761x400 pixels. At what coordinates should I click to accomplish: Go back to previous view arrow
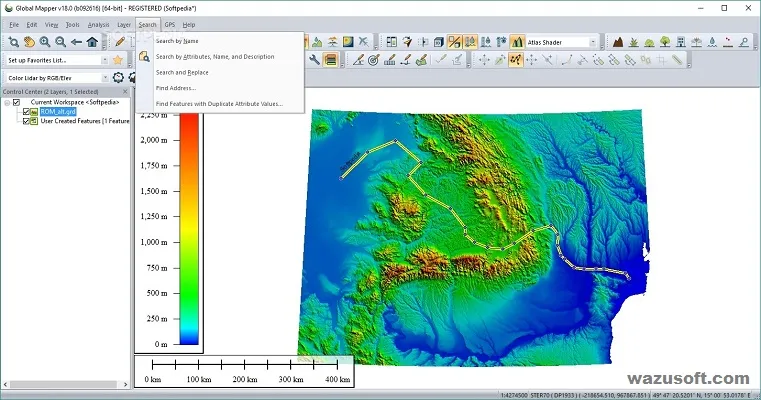click(x=76, y=42)
